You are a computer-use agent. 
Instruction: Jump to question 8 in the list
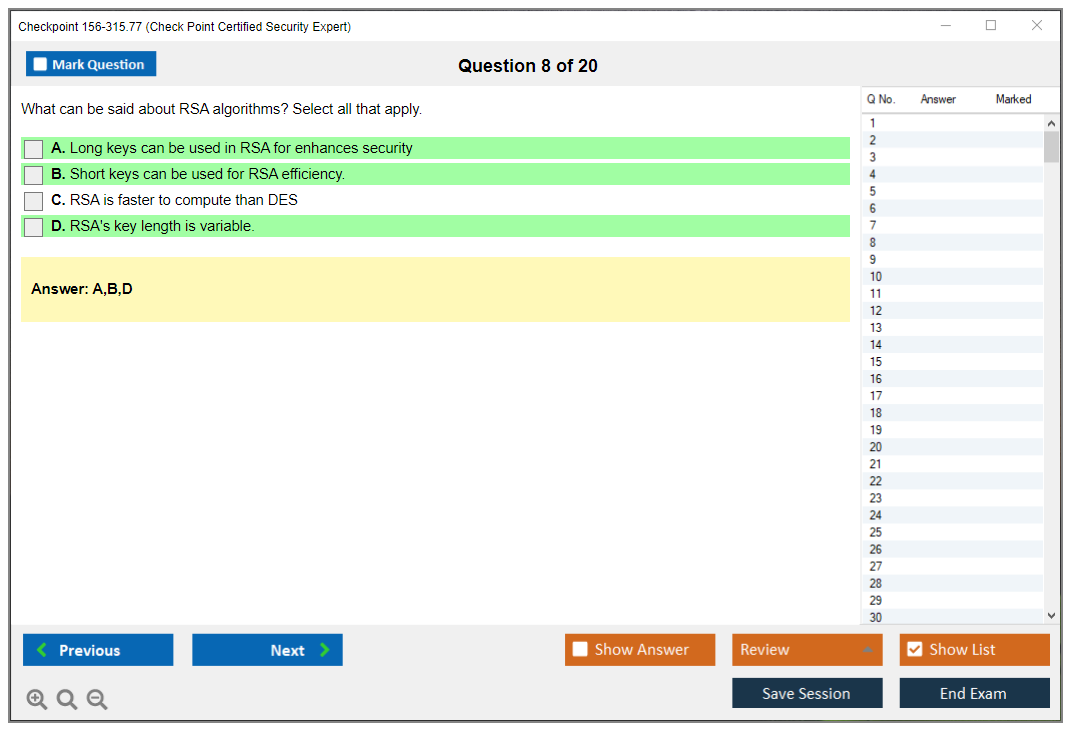(873, 243)
